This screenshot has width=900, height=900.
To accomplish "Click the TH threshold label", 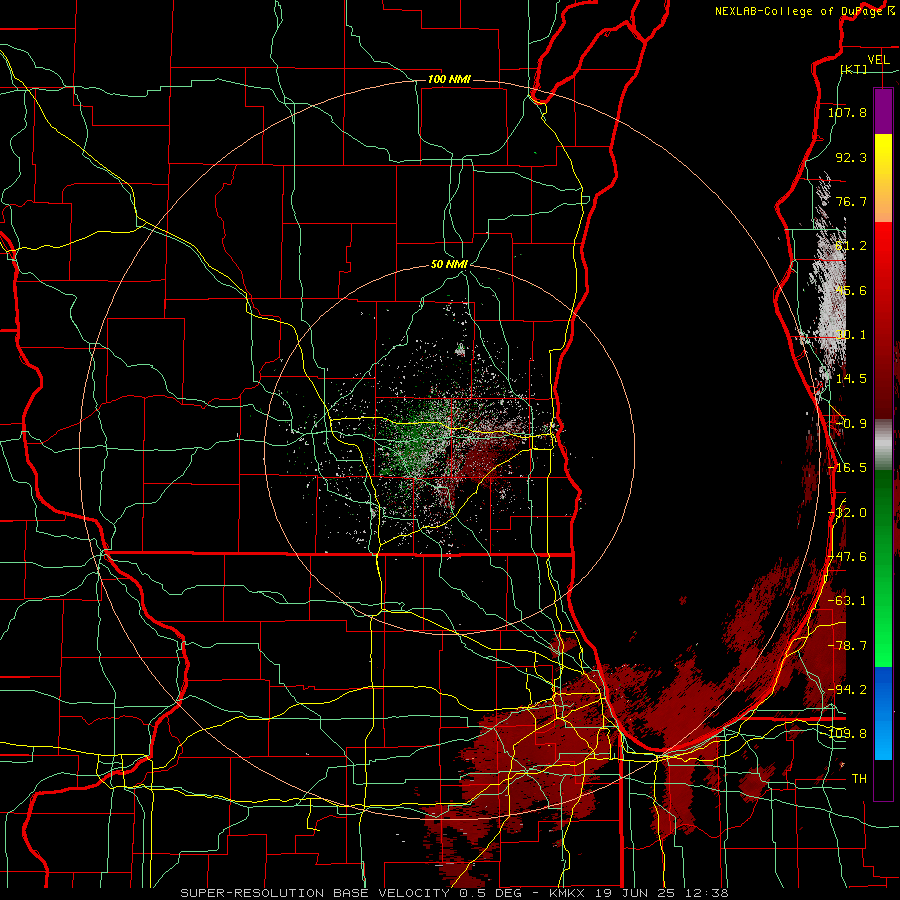I will click(859, 779).
